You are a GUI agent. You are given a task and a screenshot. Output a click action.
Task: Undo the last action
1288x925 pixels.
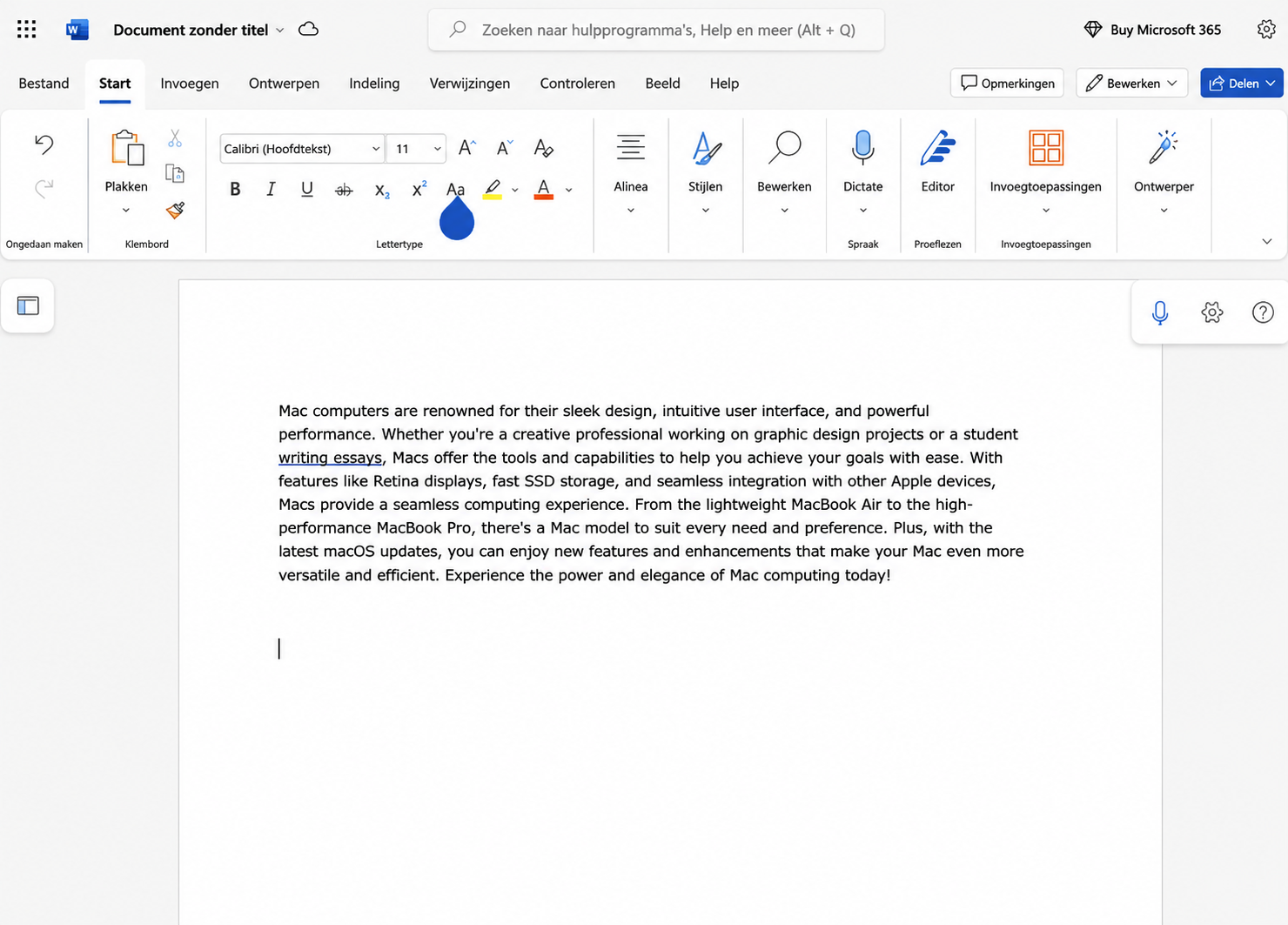(x=44, y=144)
